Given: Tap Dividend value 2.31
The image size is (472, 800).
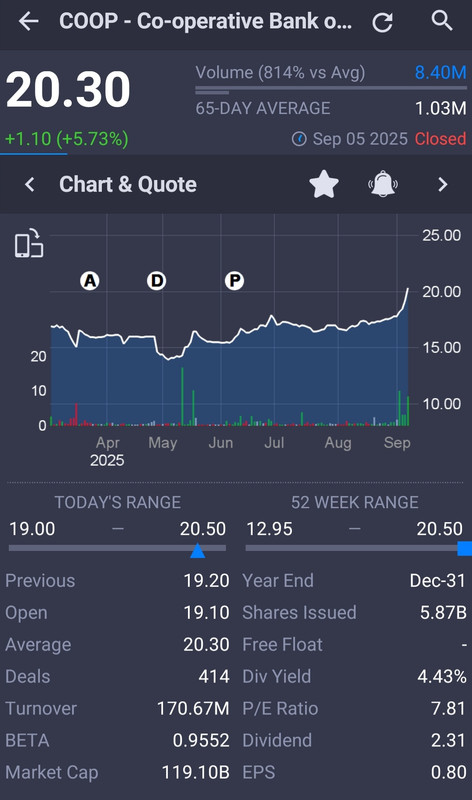Looking at the screenshot, I should click(x=448, y=740).
